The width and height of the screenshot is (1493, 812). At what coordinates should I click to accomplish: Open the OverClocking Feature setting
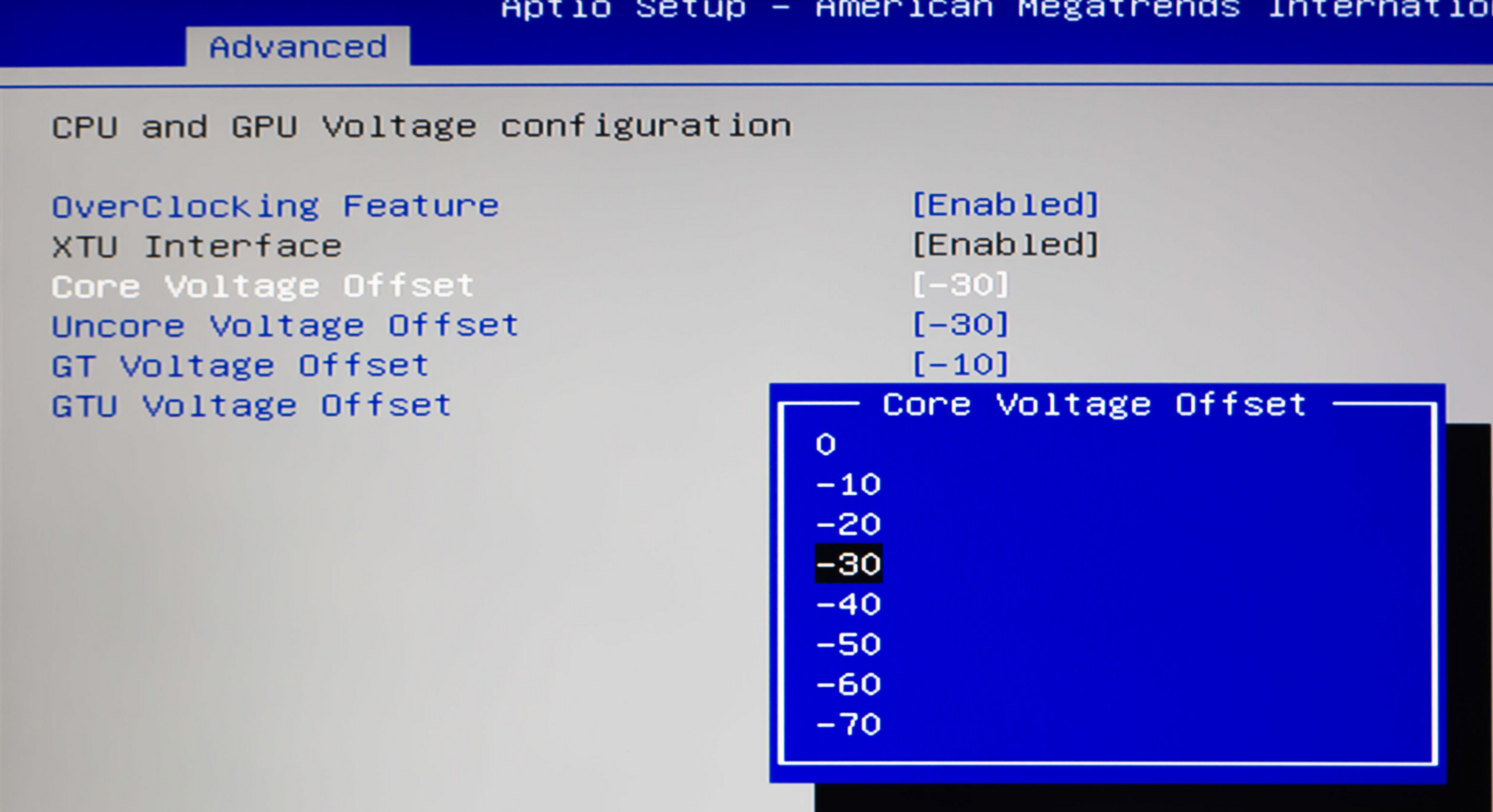(274, 205)
